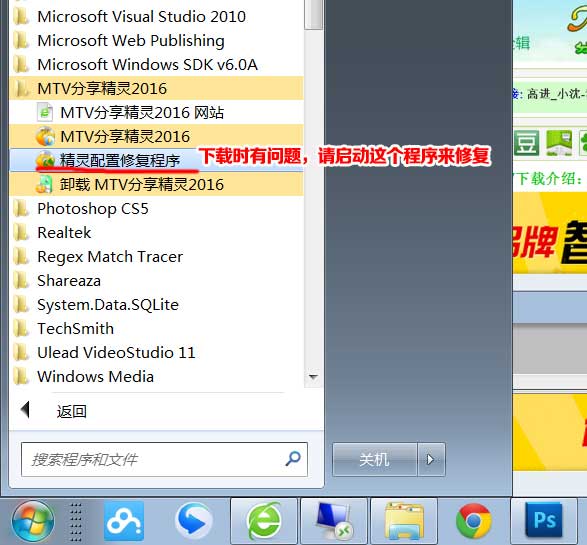Expand the Regex Match Tracer folder
Image resolution: width=587 pixels, height=545 pixels.
(x=156, y=256)
